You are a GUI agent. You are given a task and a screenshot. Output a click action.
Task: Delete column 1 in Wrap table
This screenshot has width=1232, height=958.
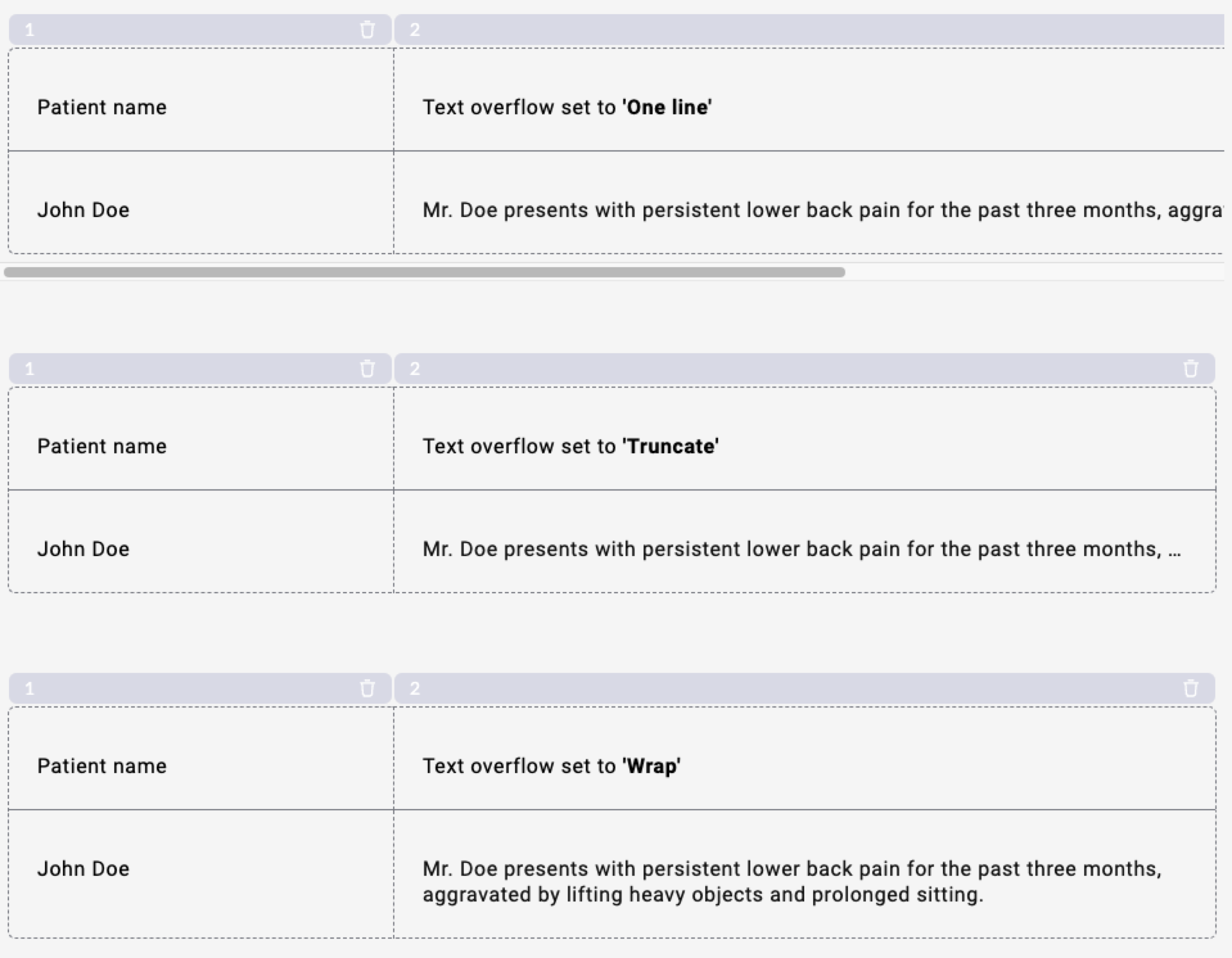click(x=367, y=688)
